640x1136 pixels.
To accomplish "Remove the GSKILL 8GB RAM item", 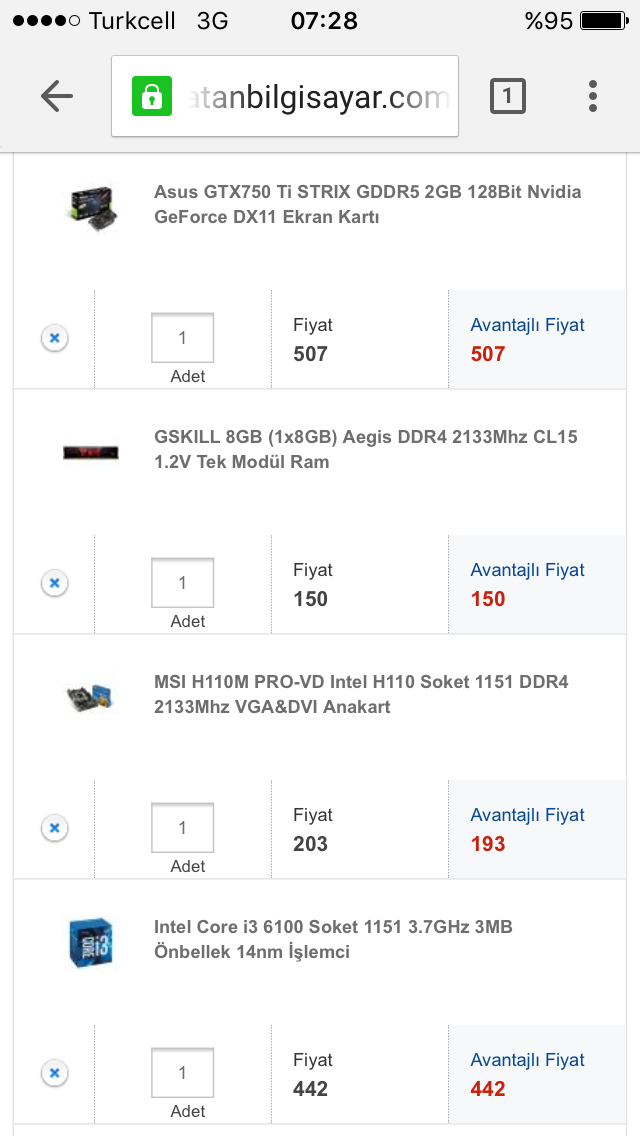I will coord(55,583).
